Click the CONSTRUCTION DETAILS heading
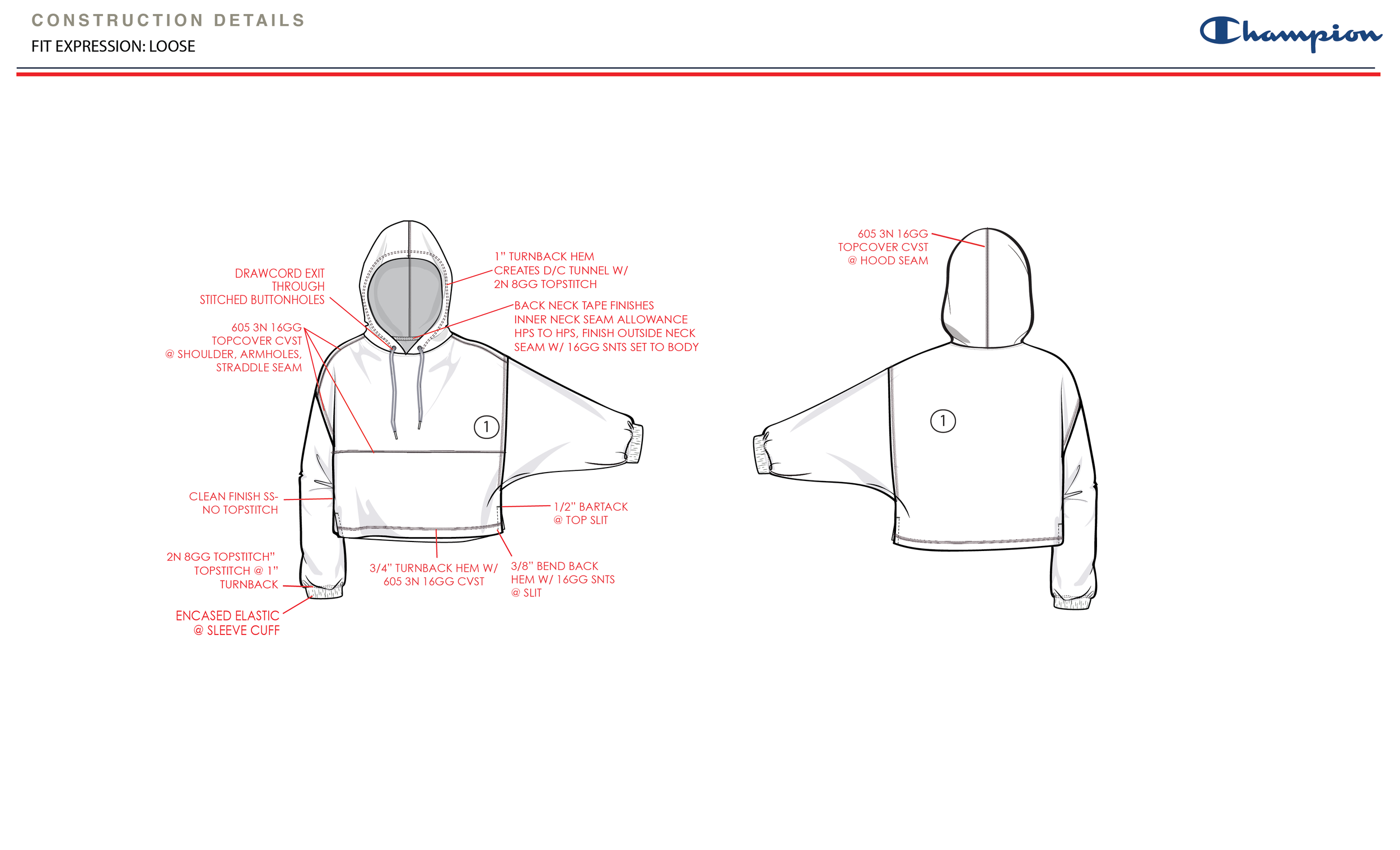The width and height of the screenshot is (1400, 850). [x=168, y=21]
